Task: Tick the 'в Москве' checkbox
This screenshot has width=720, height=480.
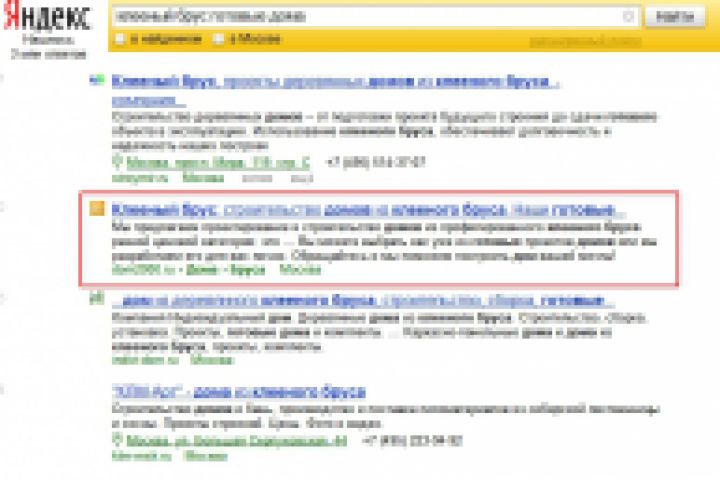Action: point(219,39)
